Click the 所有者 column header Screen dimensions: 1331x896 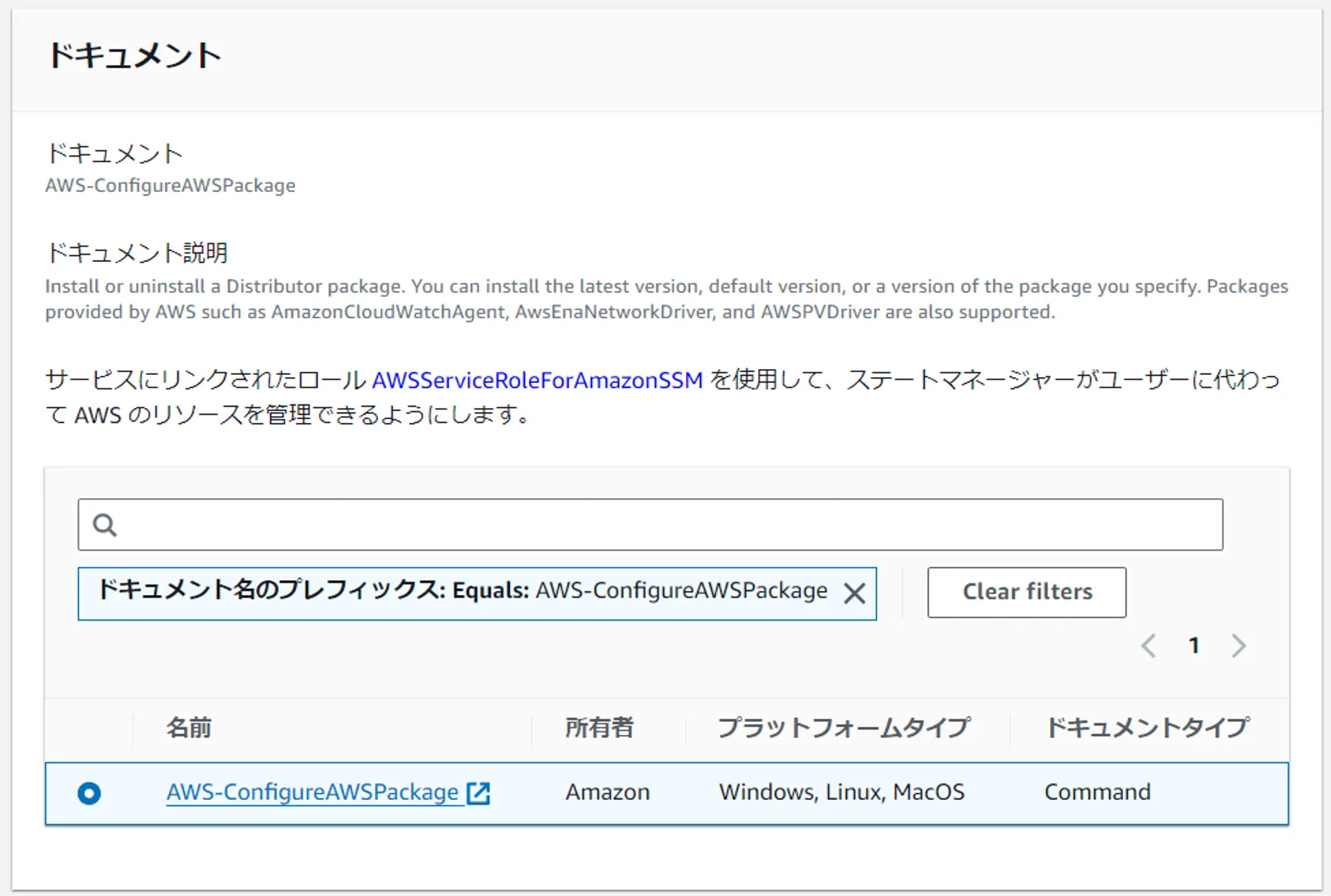point(599,728)
